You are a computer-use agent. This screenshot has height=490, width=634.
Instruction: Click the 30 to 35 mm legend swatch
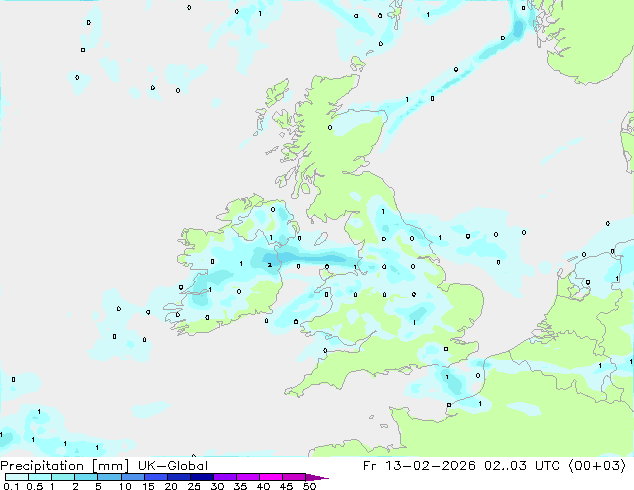(224, 477)
